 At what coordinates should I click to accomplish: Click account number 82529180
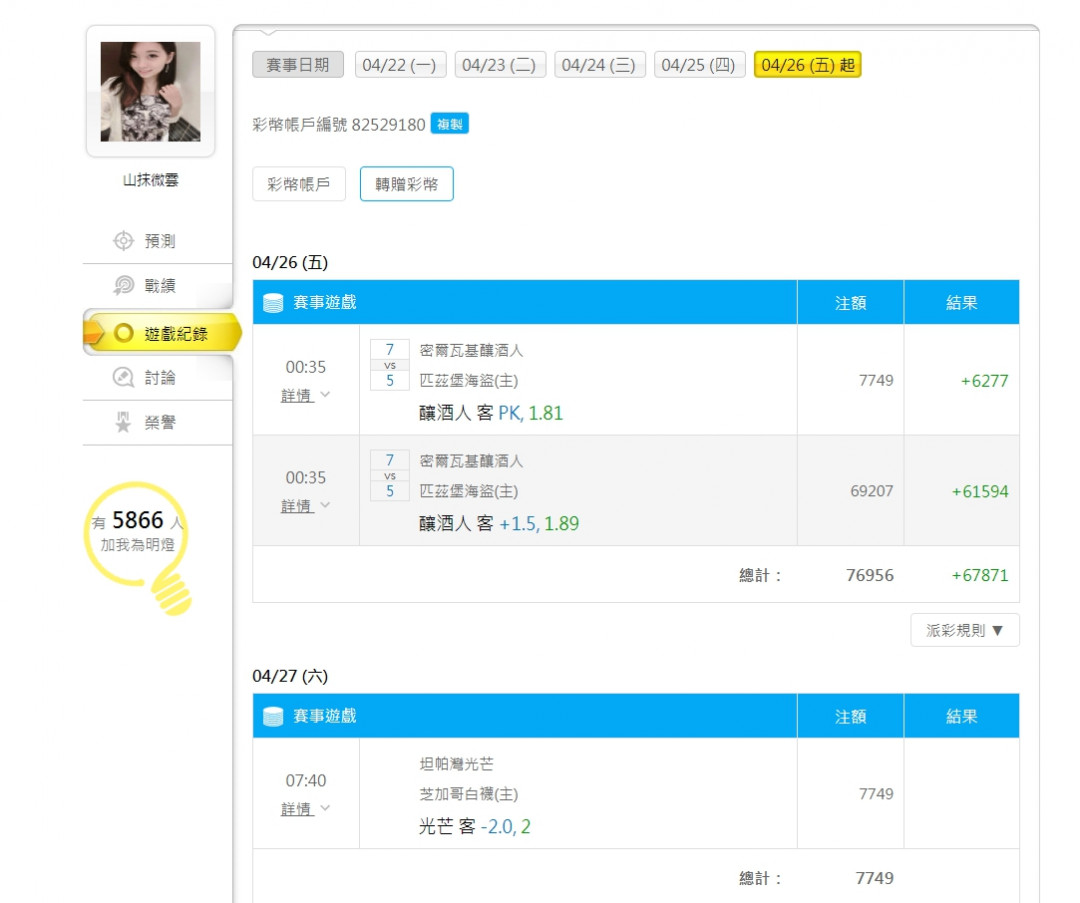[388, 125]
